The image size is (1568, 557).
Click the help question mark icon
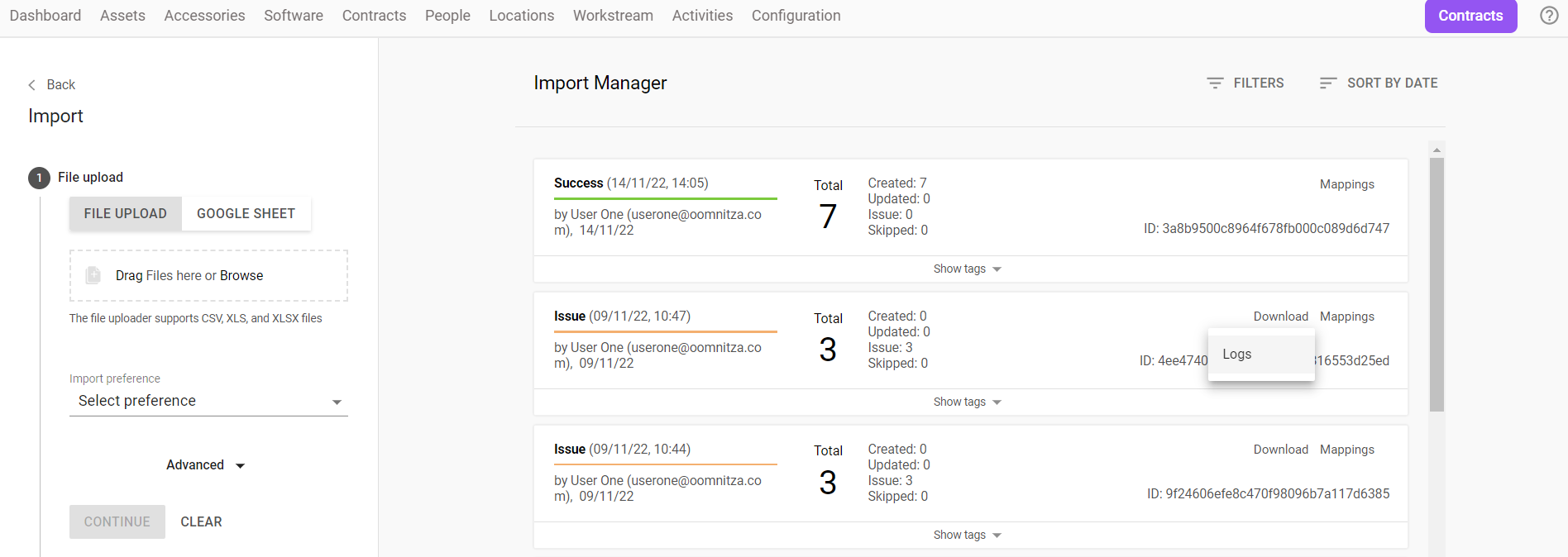[1549, 16]
